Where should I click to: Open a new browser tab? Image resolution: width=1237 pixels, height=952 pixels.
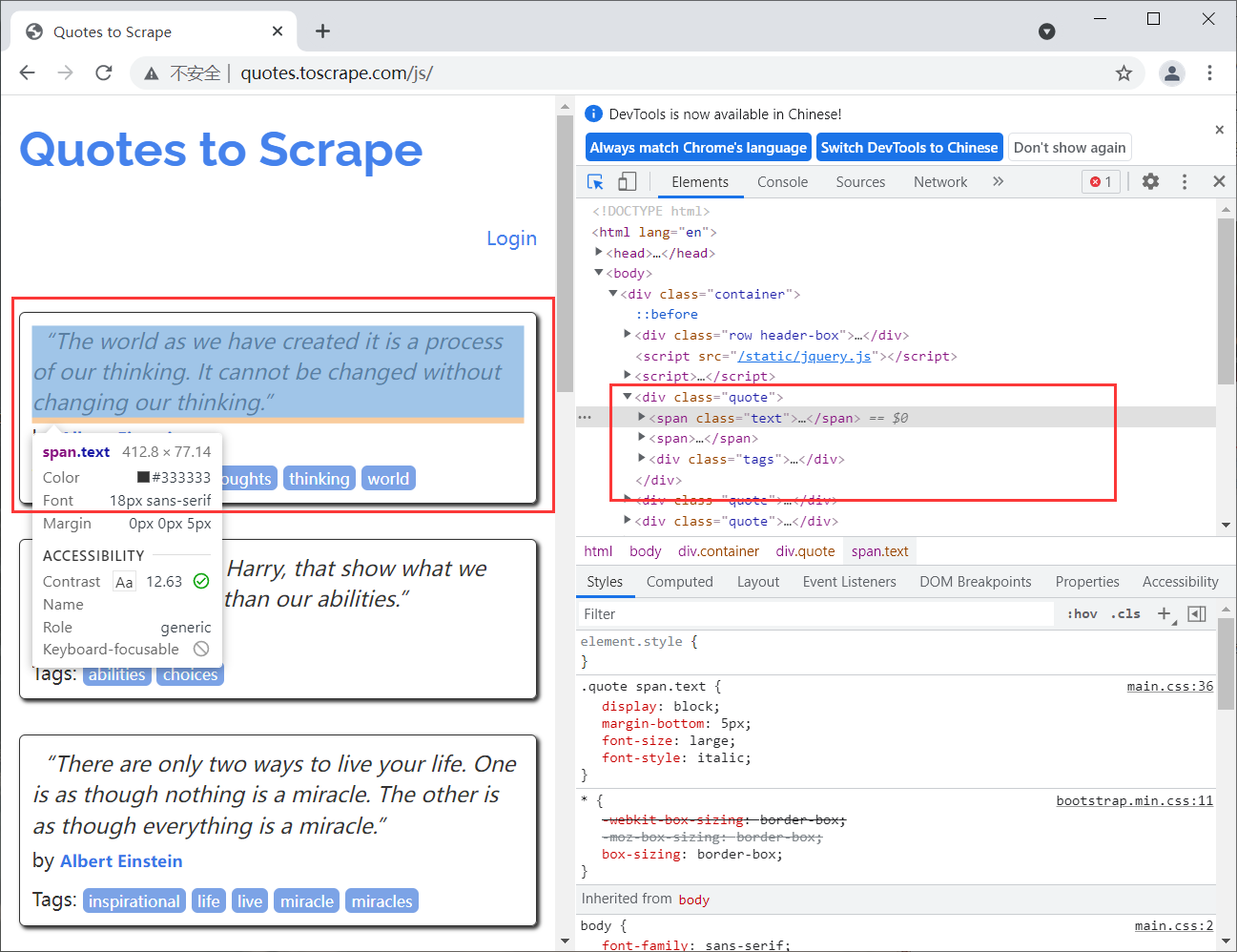[322, 31]
